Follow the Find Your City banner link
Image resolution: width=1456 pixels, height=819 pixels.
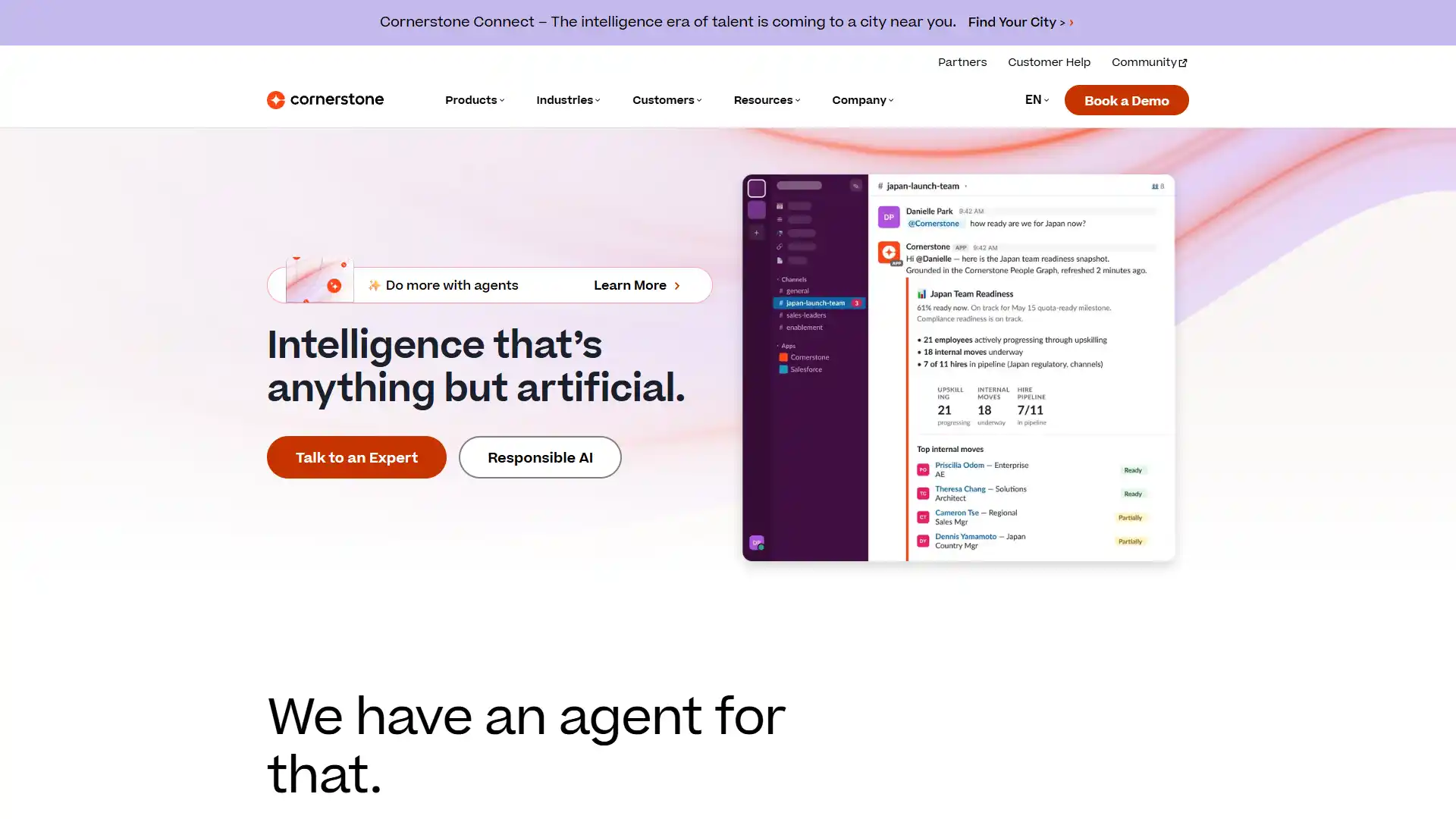click(x=1021, y=23)
